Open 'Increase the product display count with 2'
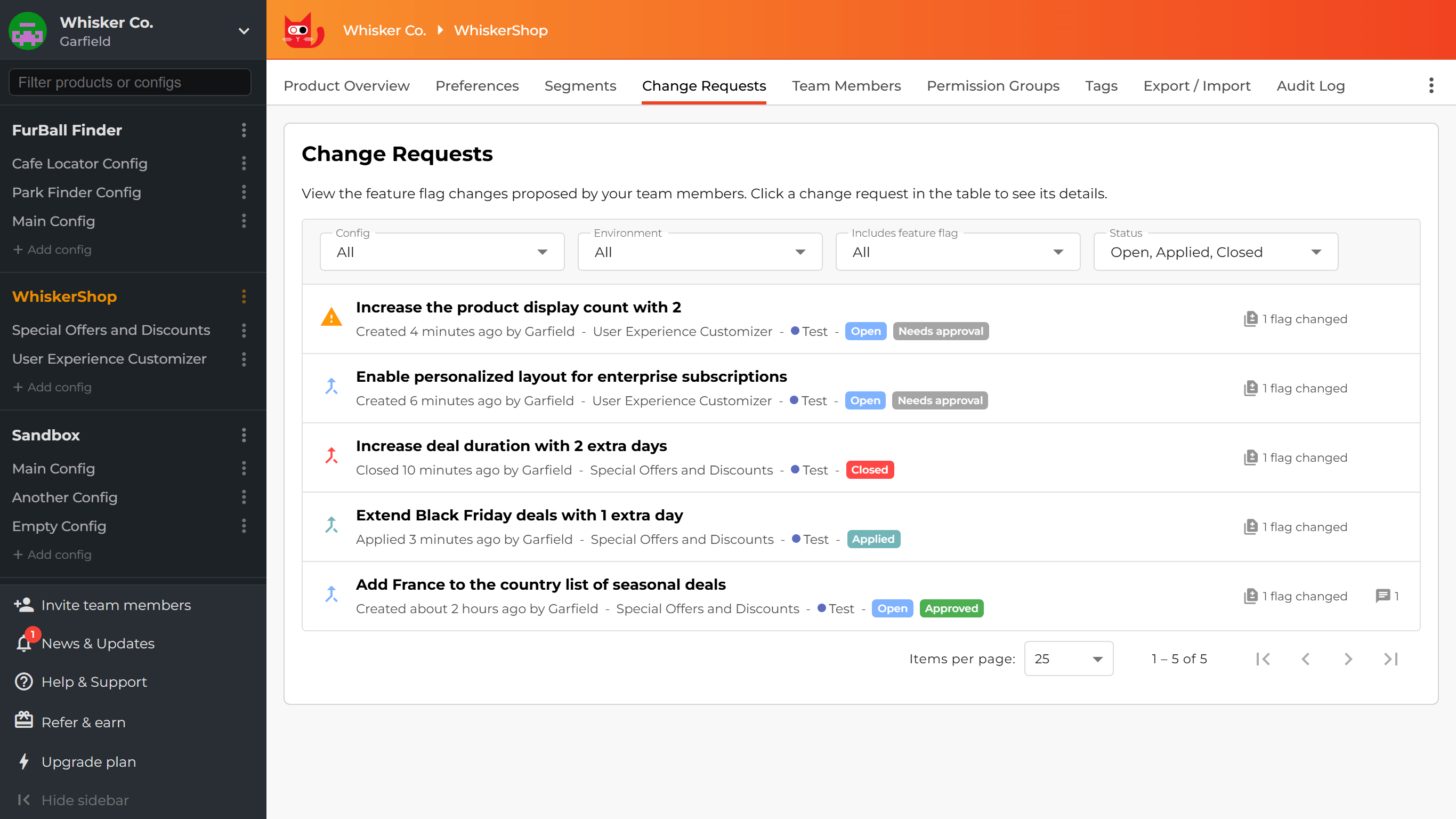The width and height of the screenshot is (1456, 819). (519, 307)
